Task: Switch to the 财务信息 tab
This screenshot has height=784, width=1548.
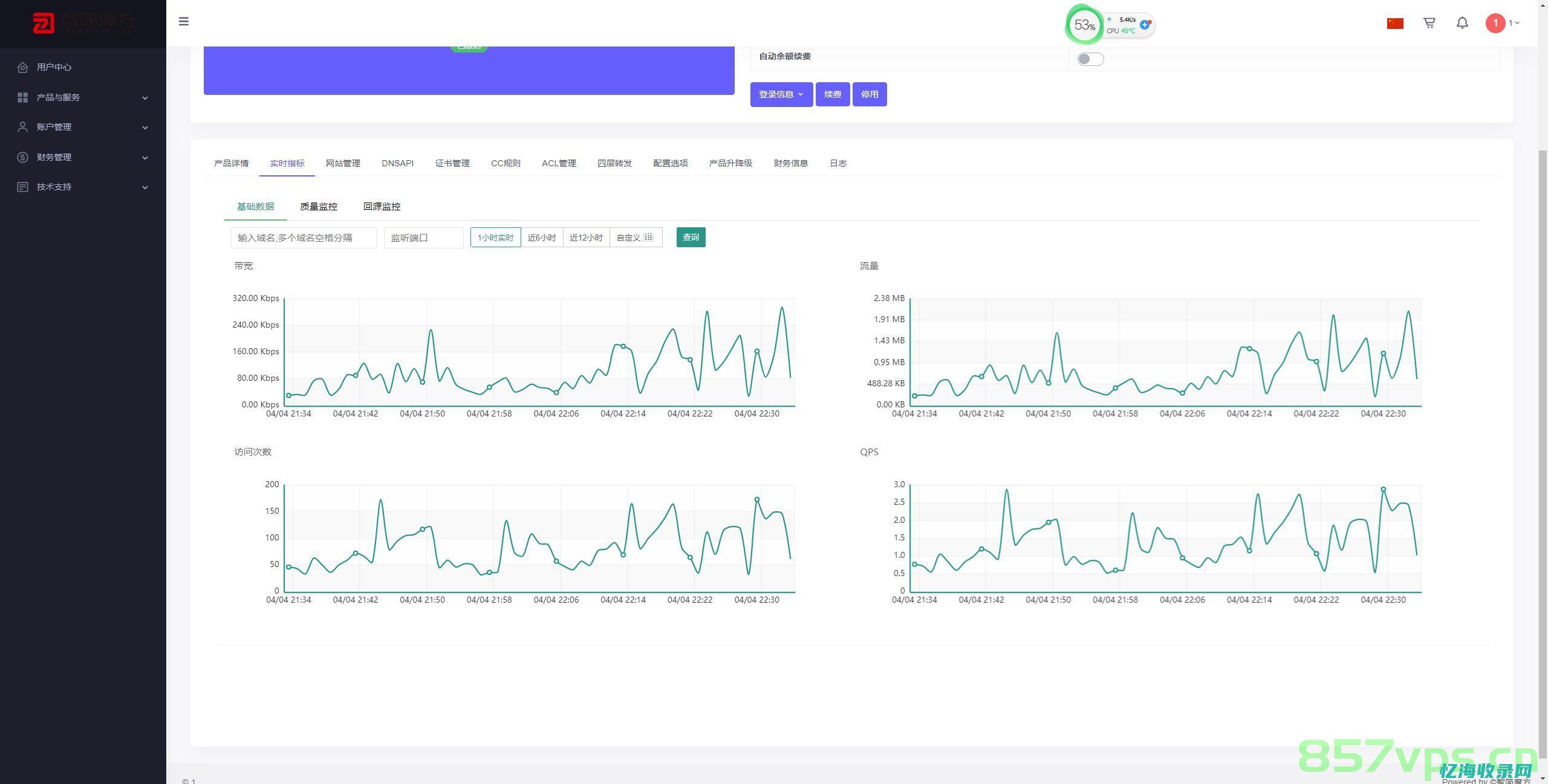Action: tap(791, 163)
